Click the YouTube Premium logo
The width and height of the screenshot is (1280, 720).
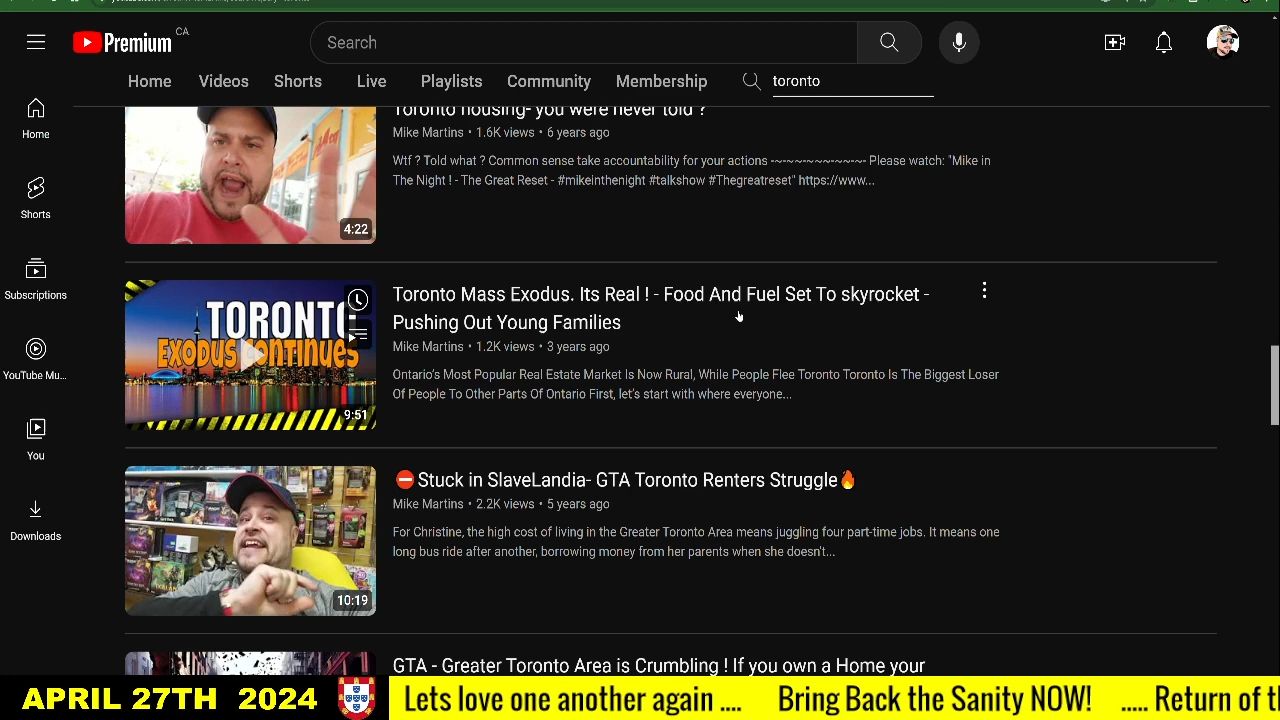coord(123,42)
